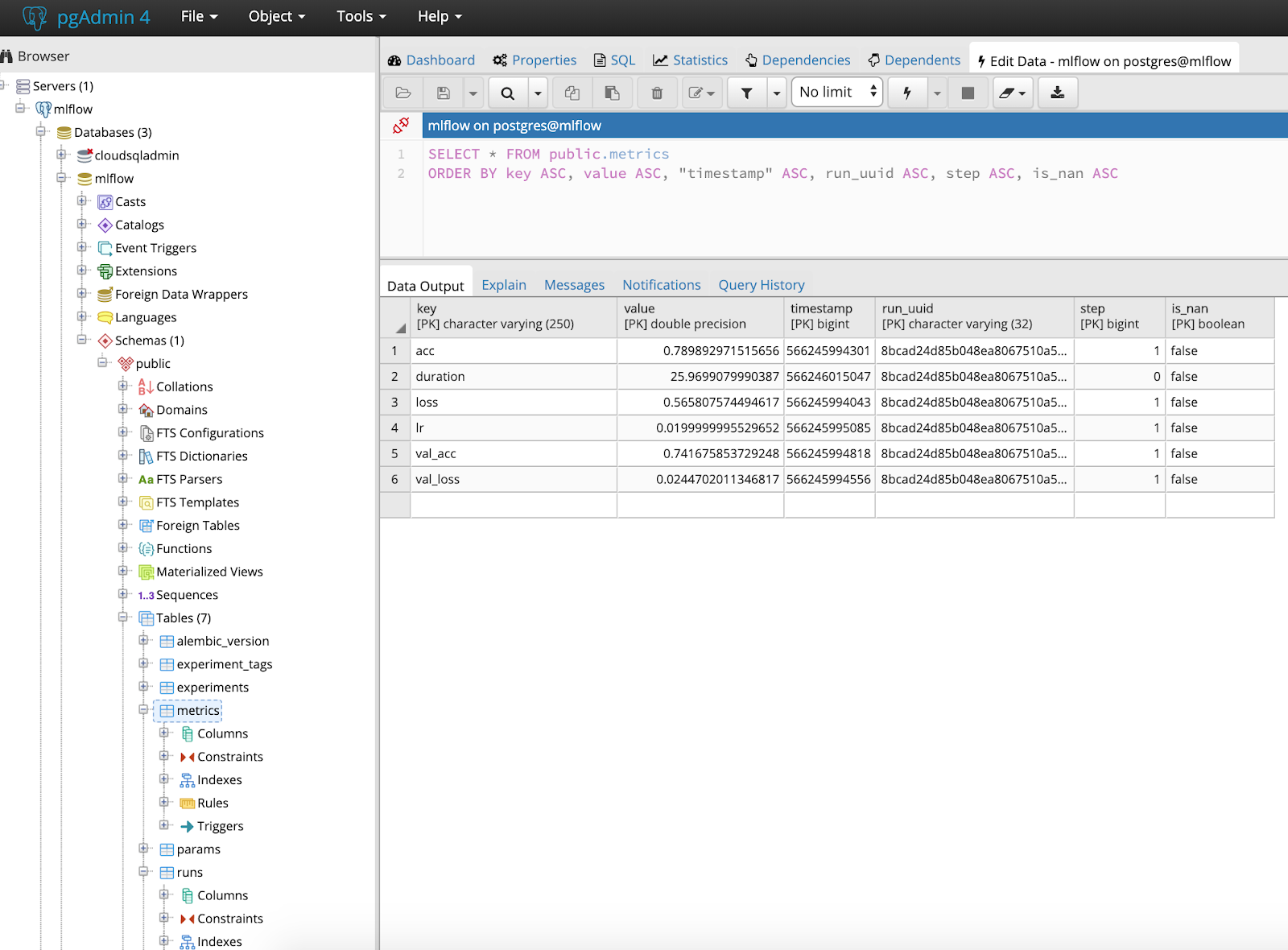Collapse the Tables (7) node
Screen dimensions: 1288x950
(123, 617)
